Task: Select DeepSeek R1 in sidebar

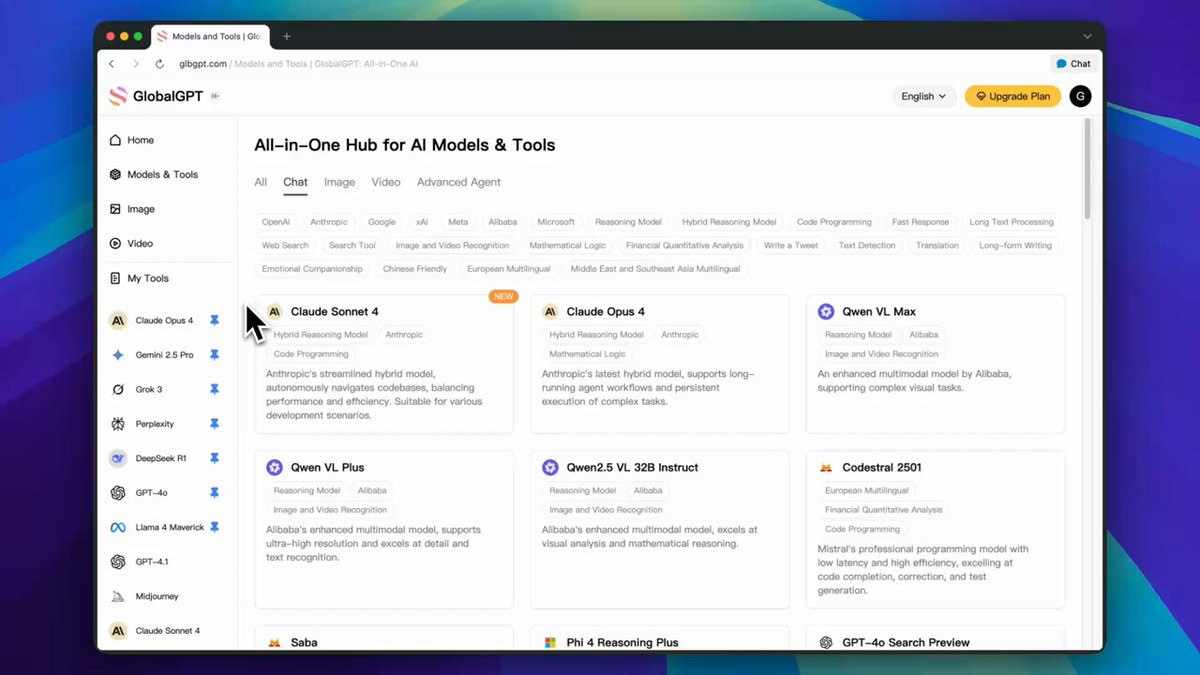Action: point(161,458)
